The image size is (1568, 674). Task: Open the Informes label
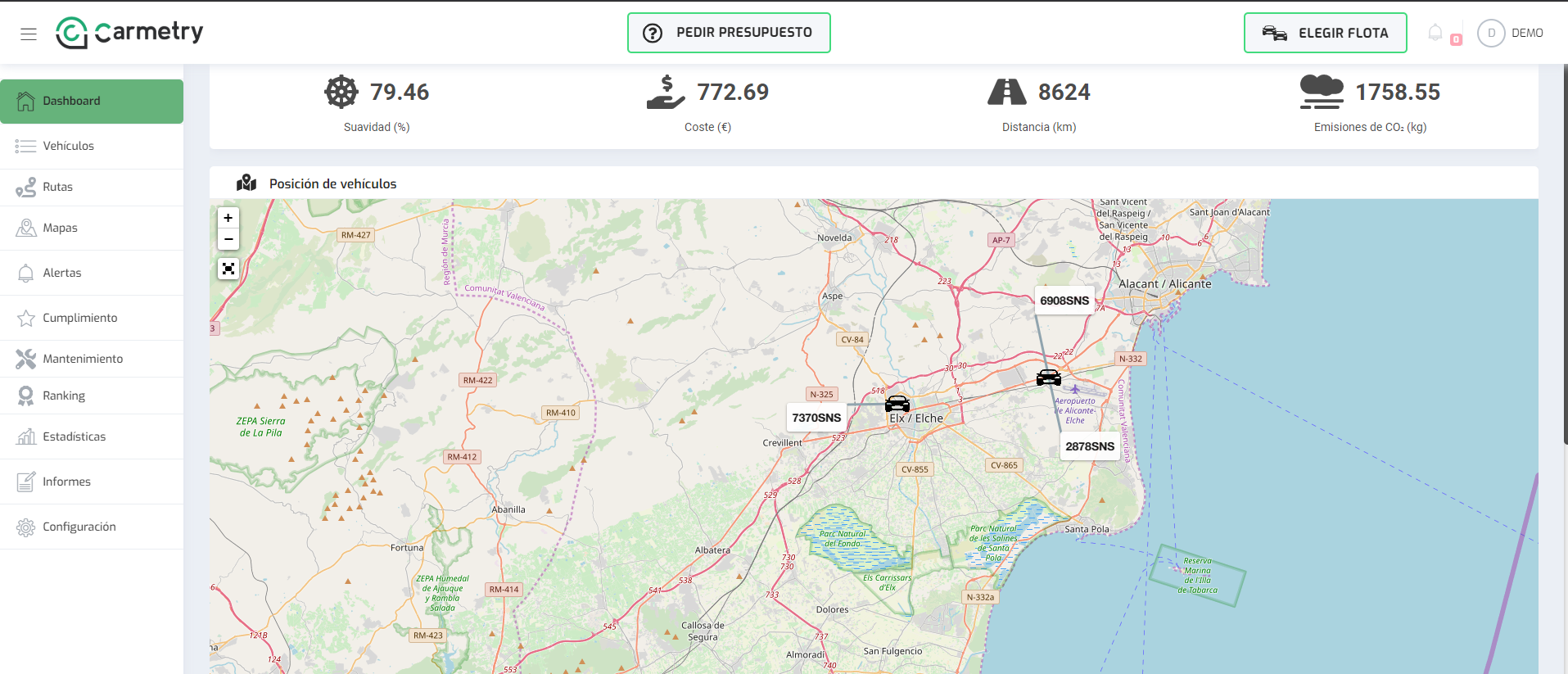pos(66,482)
